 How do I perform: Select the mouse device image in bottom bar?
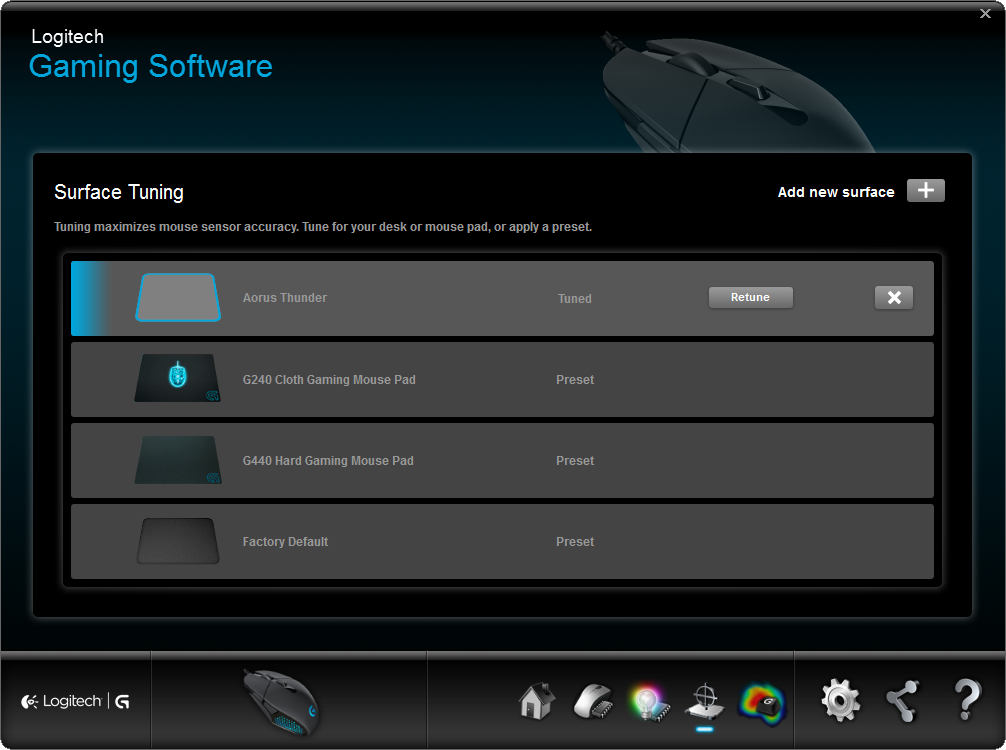click(x=281, y=703)
